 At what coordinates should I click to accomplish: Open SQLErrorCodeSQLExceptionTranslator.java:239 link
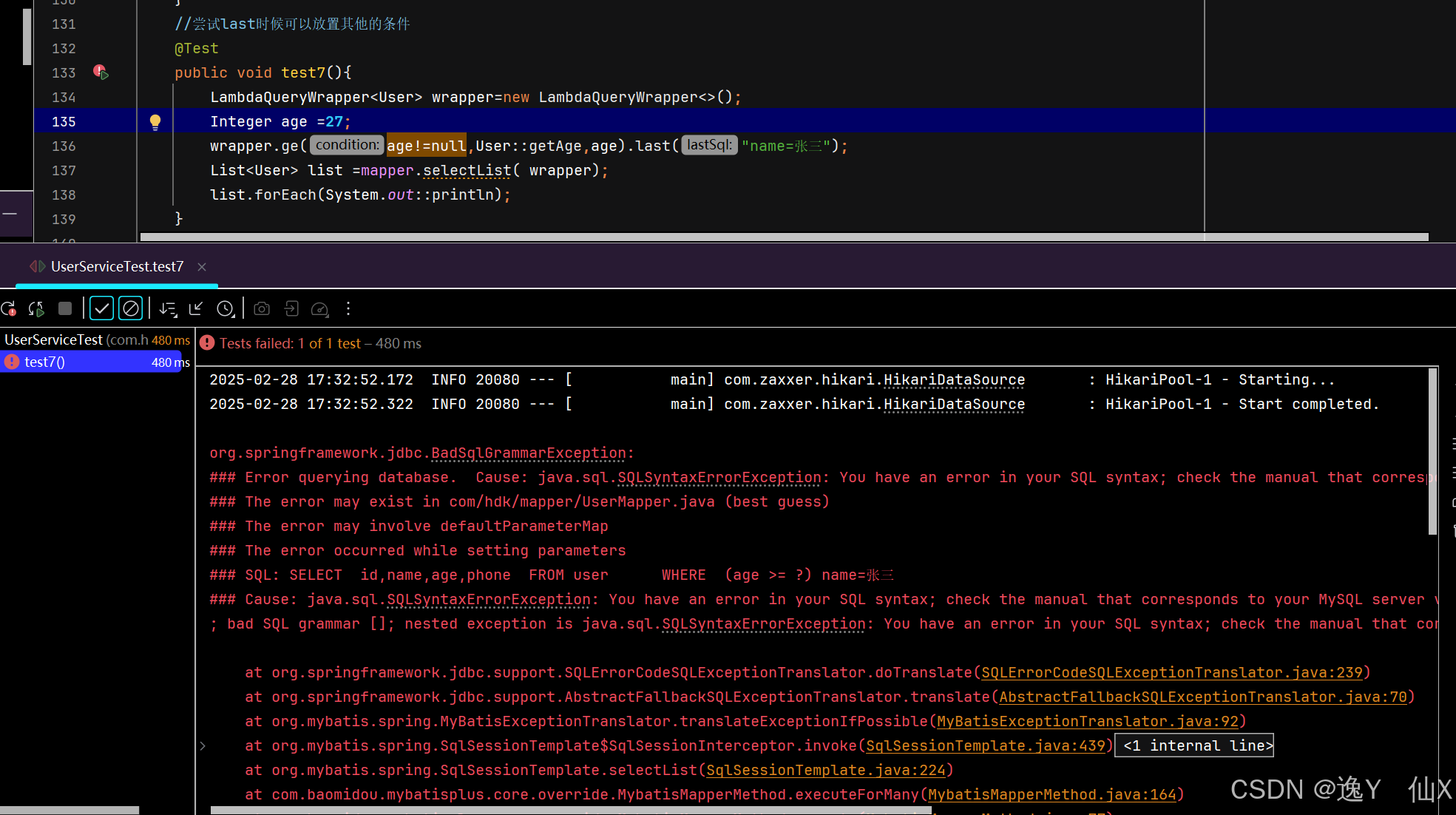[1171, 672]
